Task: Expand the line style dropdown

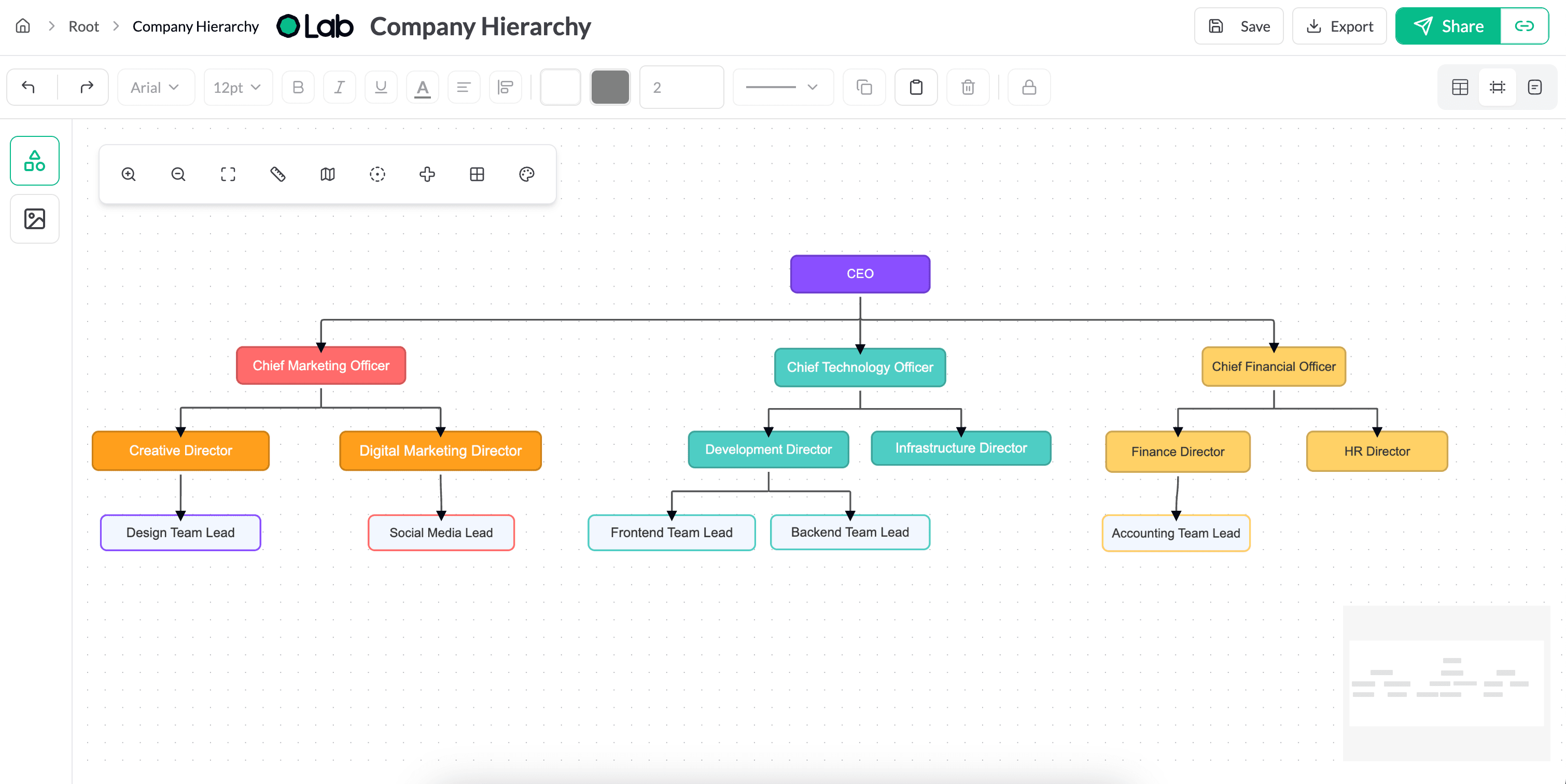Action: click(782, 87)
